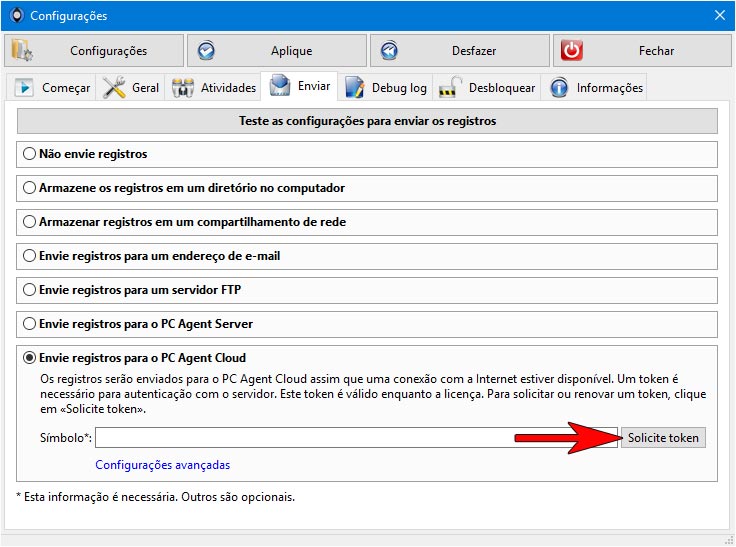Click the Aplique button

pos(277,51)
